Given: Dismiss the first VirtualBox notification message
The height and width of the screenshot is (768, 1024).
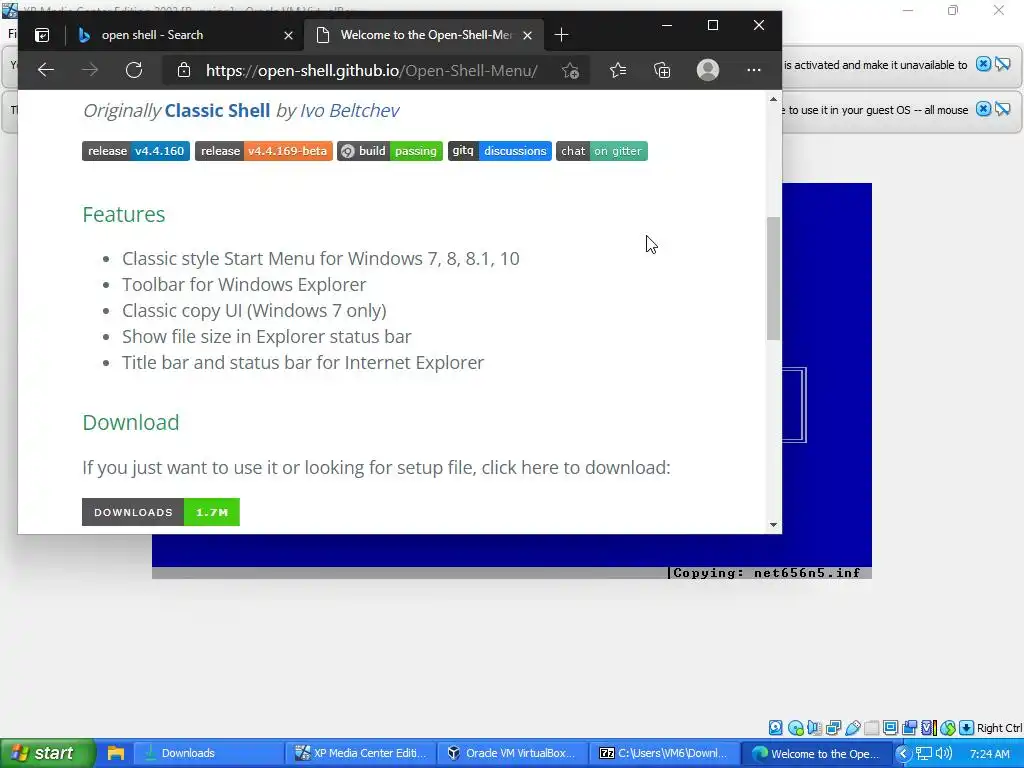Looking at the screenshot, I should tap(983, 64).
